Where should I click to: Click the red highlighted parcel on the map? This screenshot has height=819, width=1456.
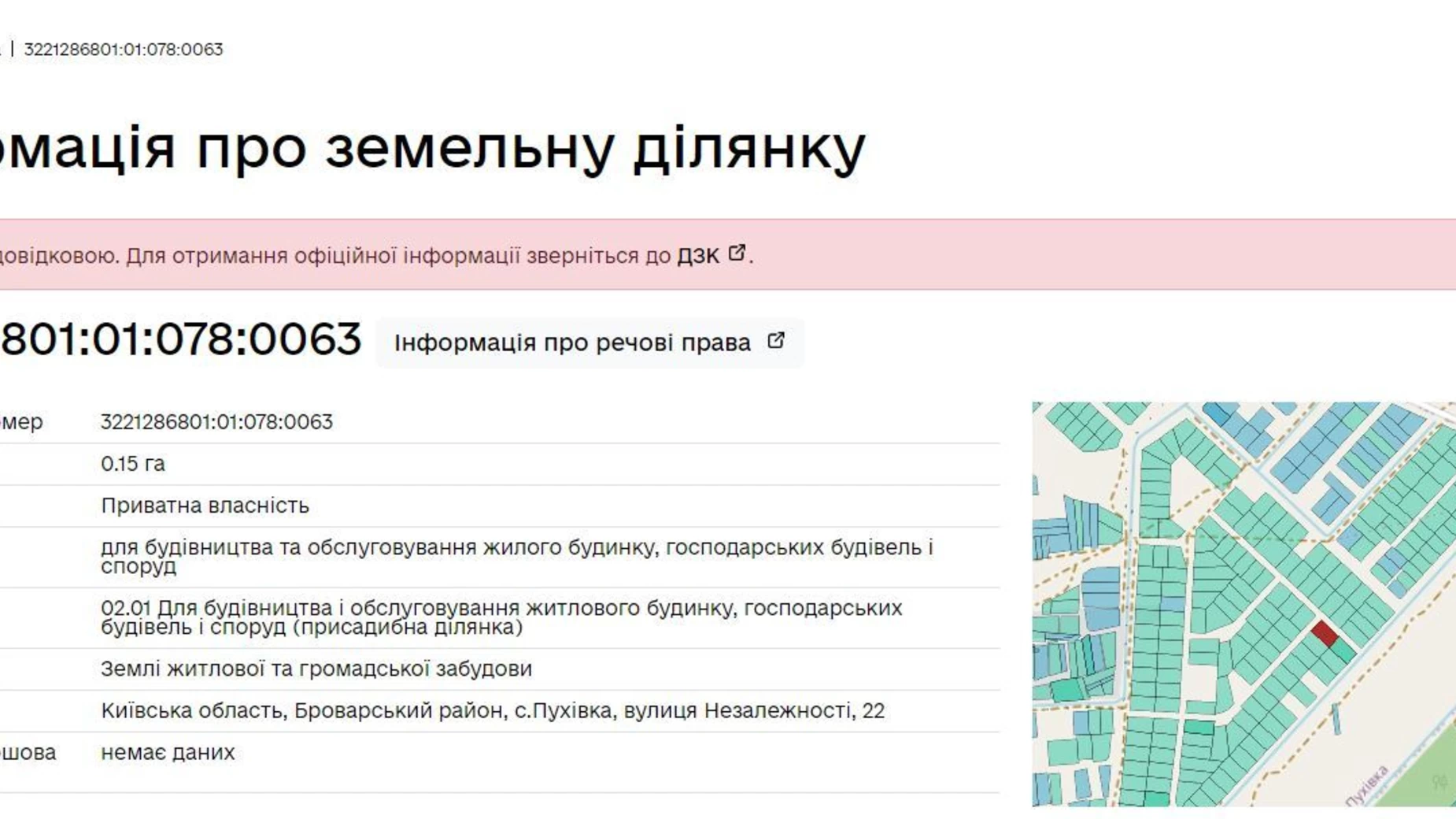[1324, 633]
